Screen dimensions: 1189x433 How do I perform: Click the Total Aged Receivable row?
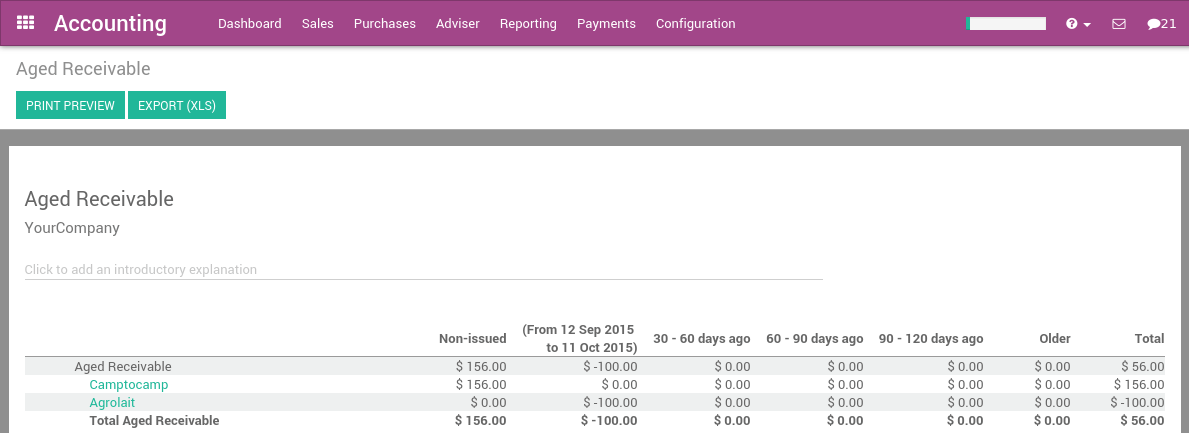(x=154, y=421)
